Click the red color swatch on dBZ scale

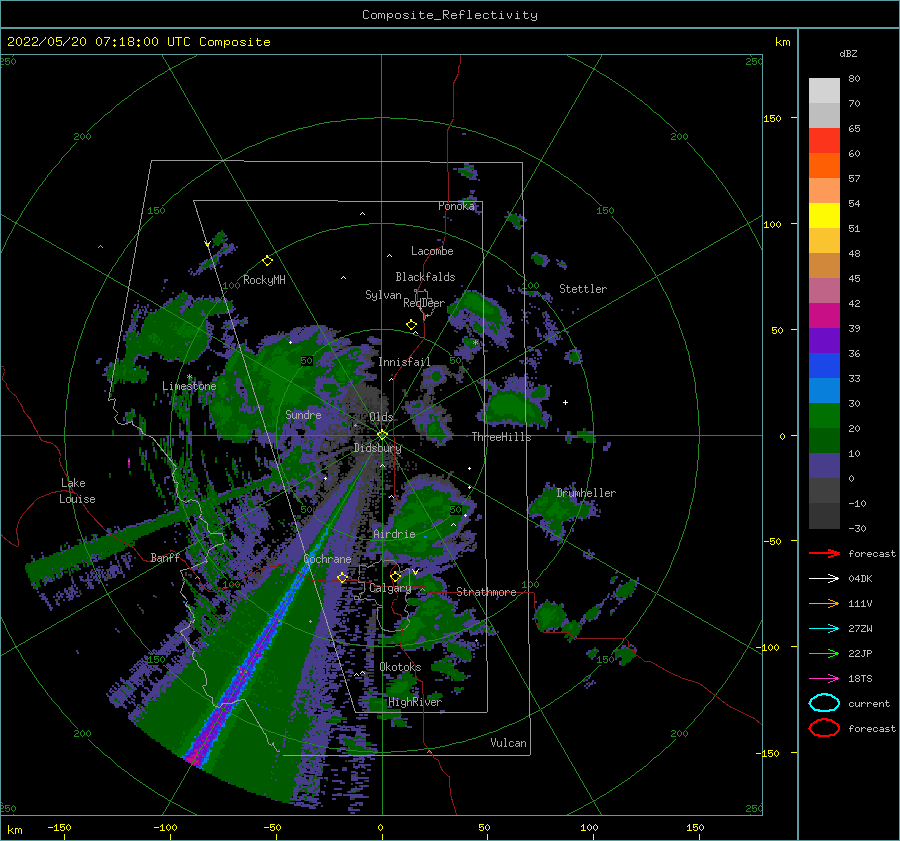(x=824, y=141)
